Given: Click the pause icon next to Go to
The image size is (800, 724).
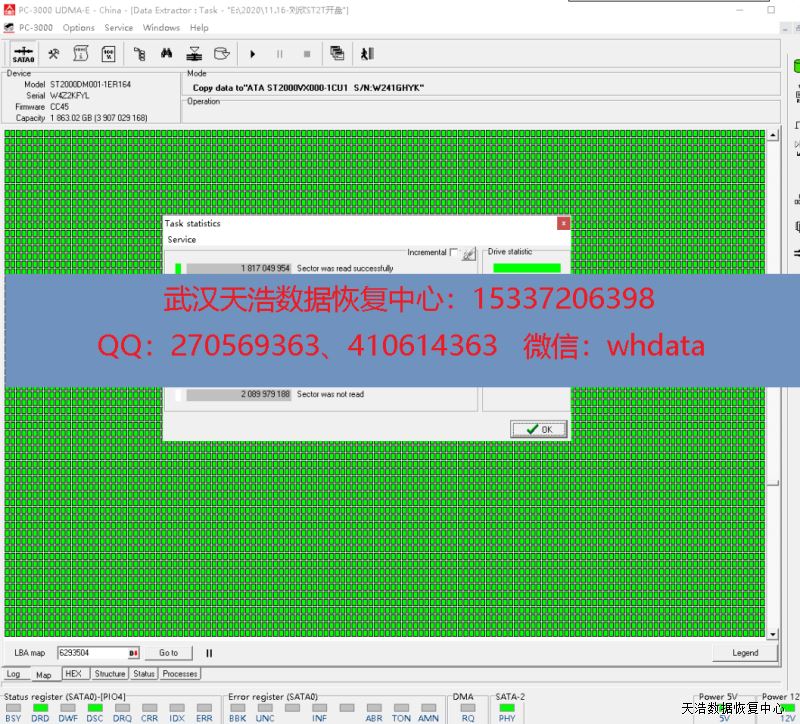Looking at the screenshot, I should click(209, 653).
